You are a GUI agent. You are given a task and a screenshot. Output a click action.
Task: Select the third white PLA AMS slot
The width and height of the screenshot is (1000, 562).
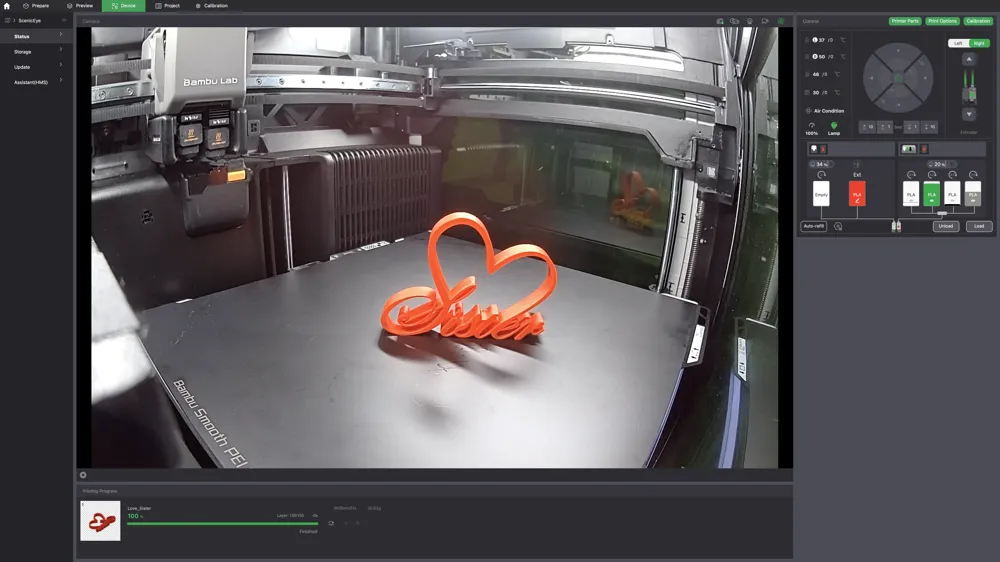pos(952,193)
